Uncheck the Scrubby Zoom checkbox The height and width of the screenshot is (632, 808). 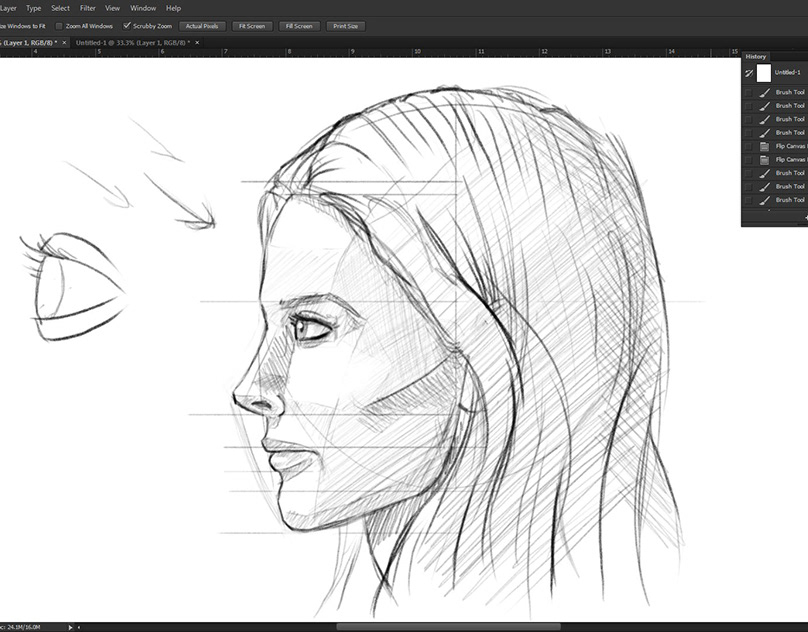point(127,26)
